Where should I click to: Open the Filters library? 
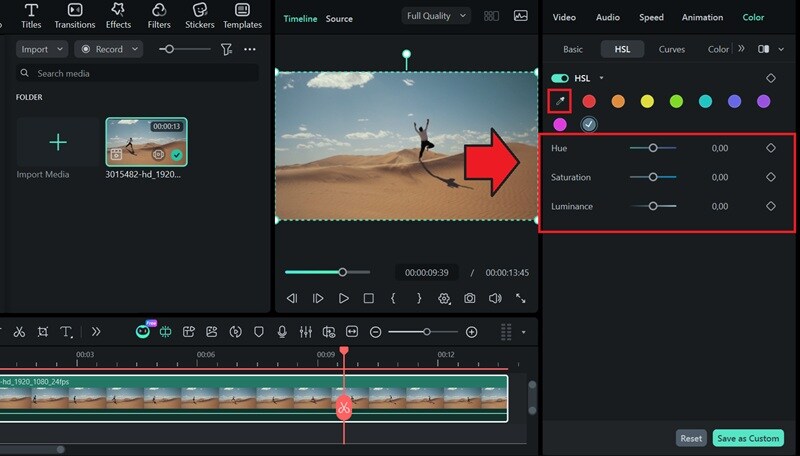(x=159, y=16)
